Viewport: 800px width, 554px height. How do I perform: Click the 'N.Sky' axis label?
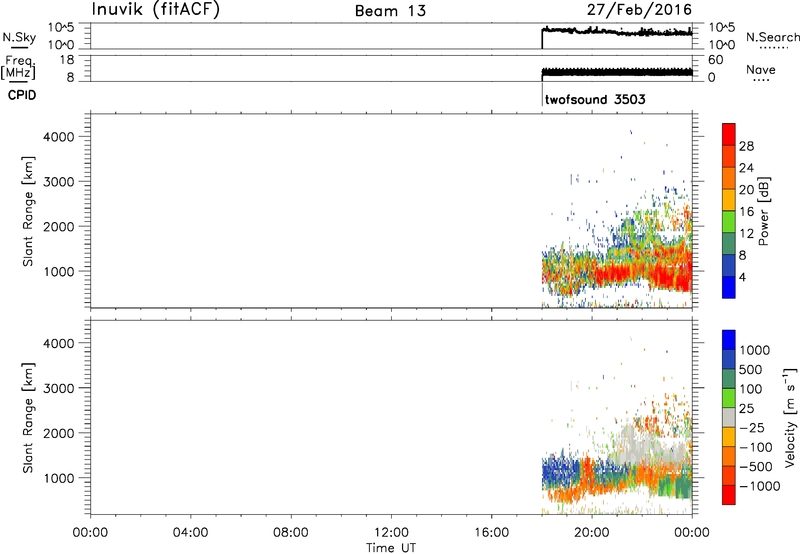(x=19, y=37)
